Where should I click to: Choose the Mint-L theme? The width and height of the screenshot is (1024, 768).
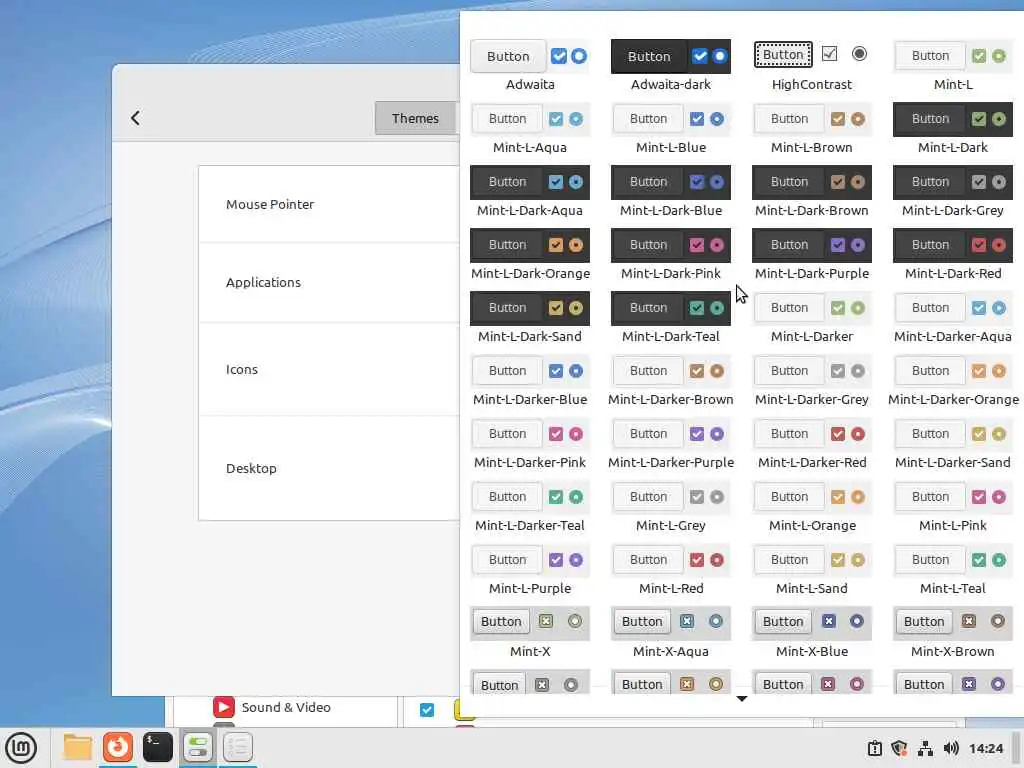tap(953, 65)
